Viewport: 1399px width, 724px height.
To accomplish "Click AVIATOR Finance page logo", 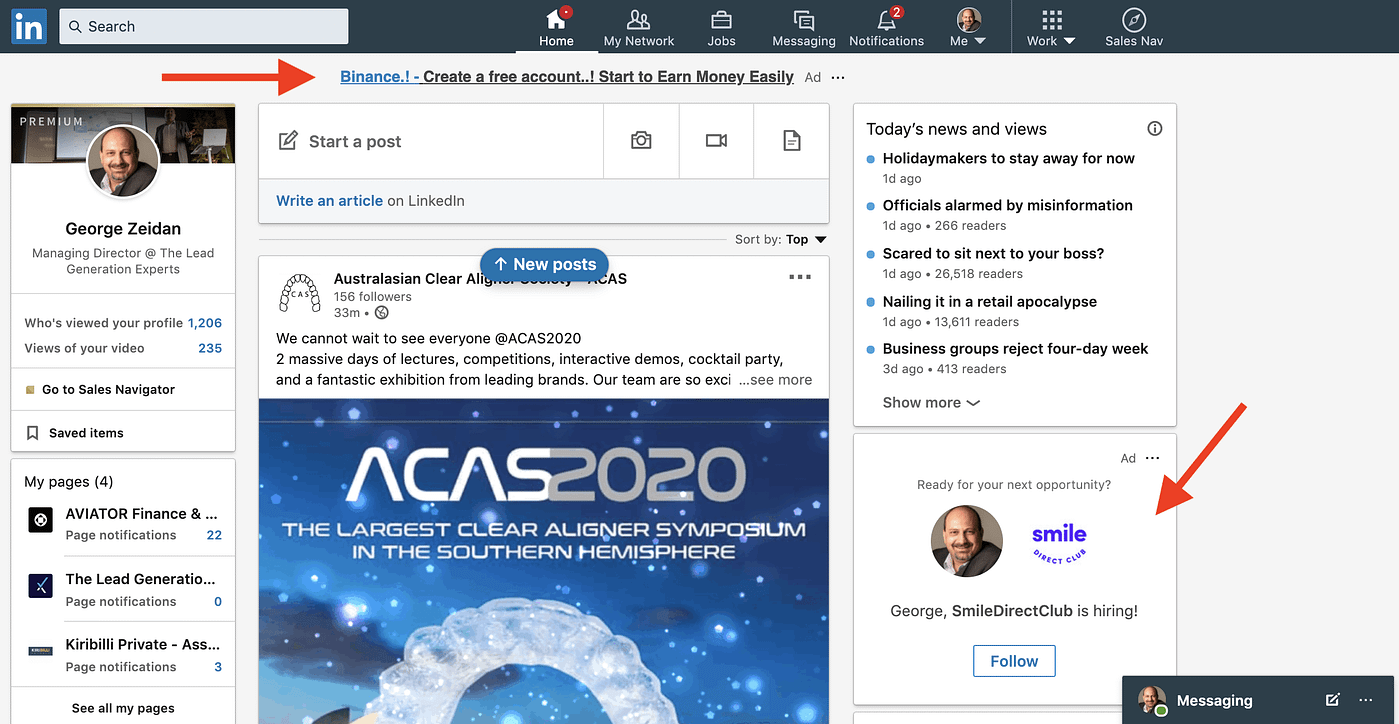I will pos(40,520).
